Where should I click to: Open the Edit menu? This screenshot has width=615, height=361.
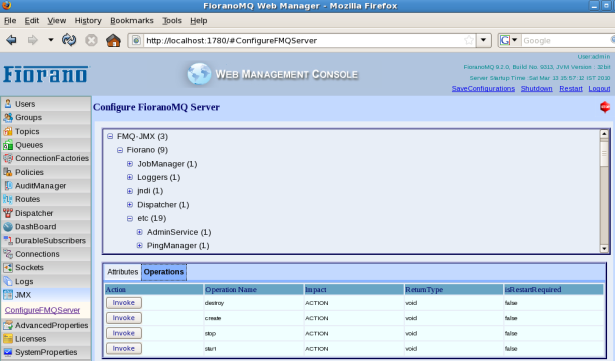(x=32, y=20)
